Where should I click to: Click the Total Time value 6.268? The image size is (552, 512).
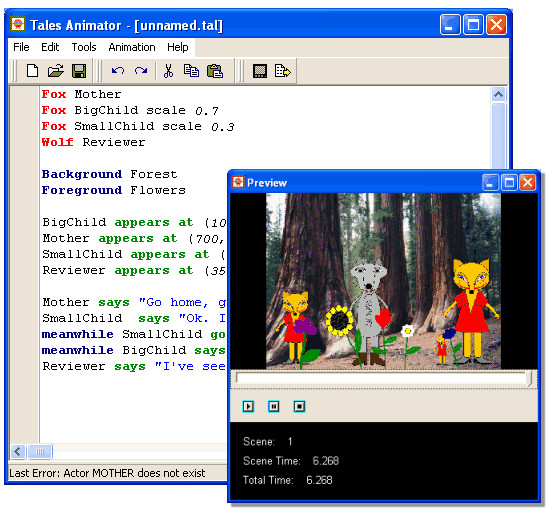319,480
